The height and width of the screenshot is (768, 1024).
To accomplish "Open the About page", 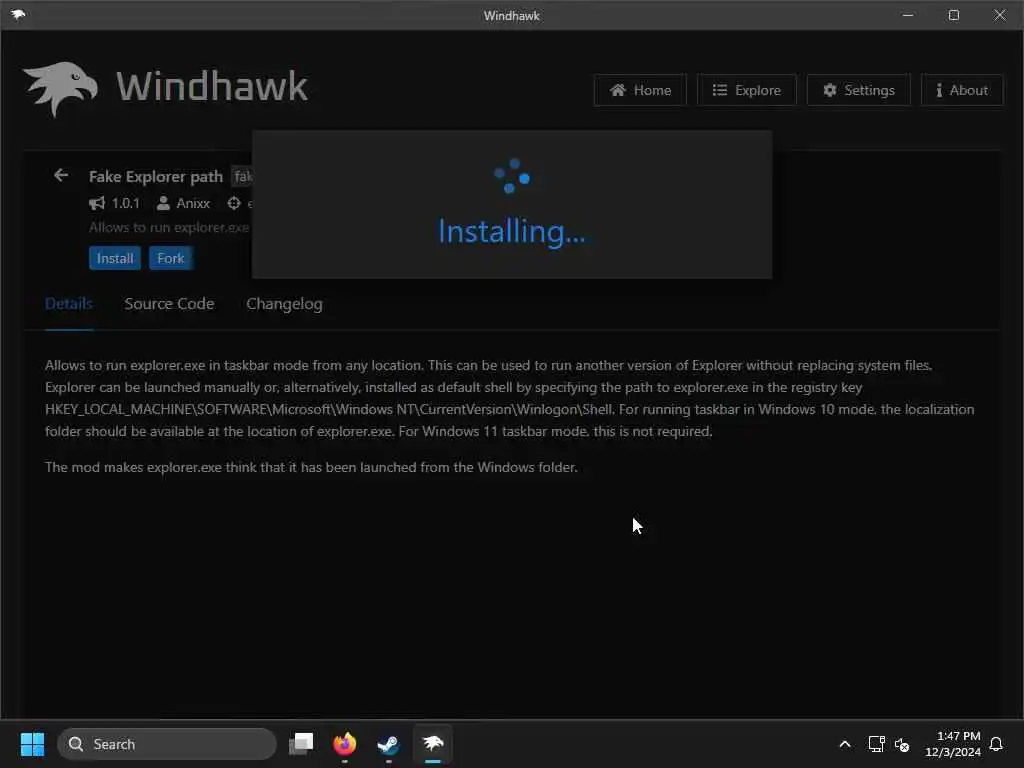I will point(962,90).
